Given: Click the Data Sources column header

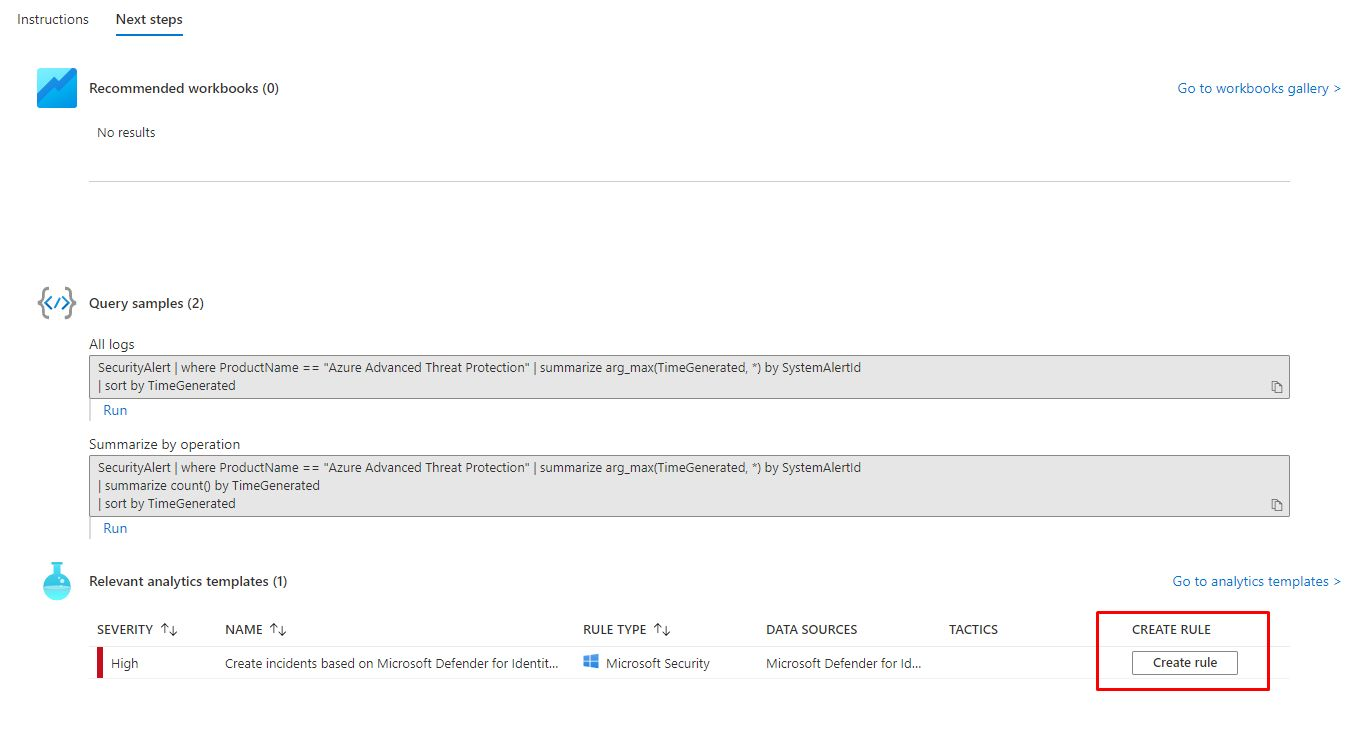Looking at the screenshot, I should click(x=811, y=630).
